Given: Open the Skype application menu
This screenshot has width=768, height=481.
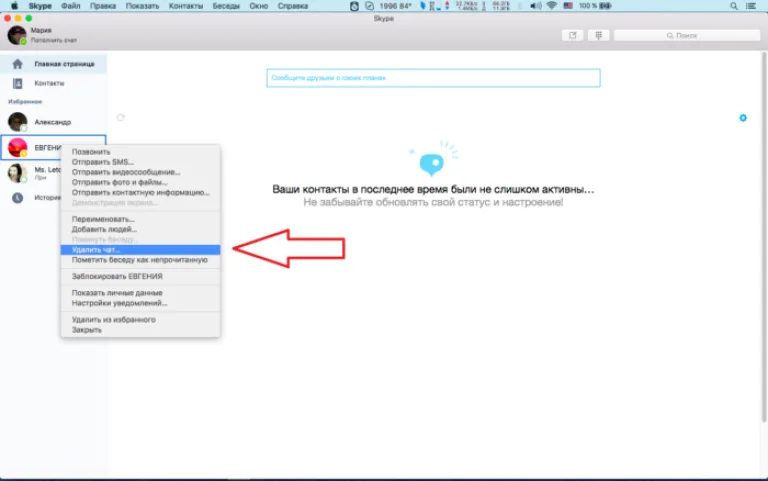Looking at the screenshot, I should click(40, 6).
